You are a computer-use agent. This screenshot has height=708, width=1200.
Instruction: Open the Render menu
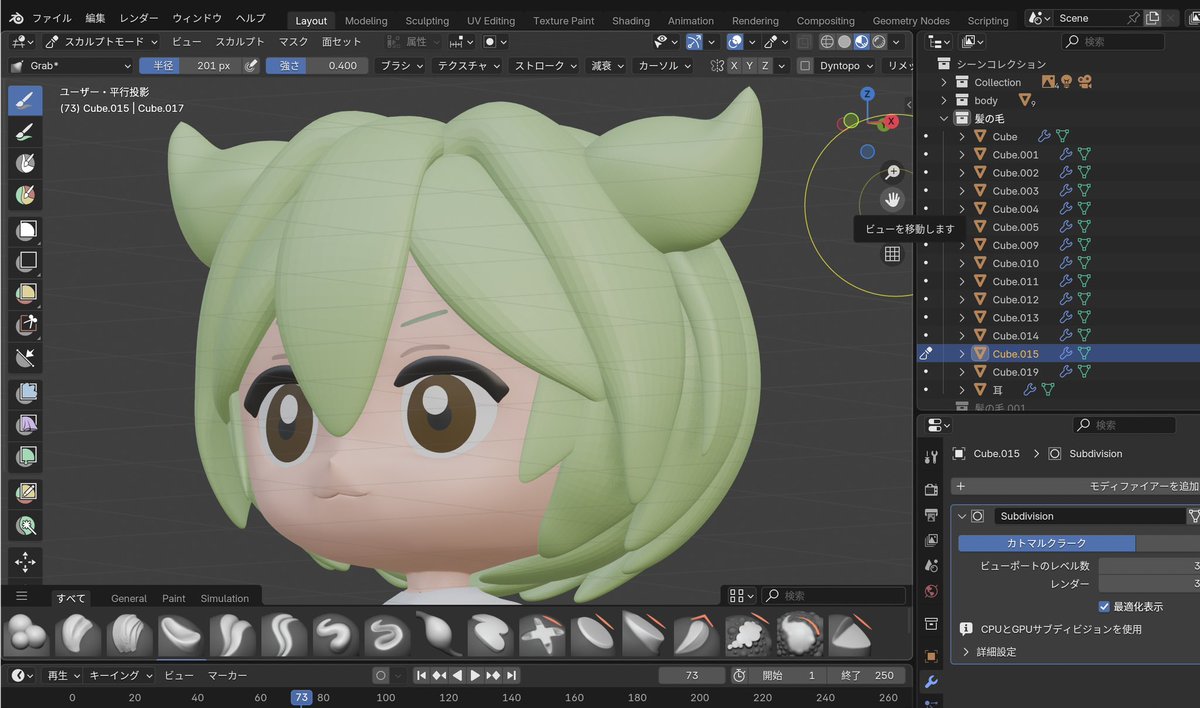click(x=138, y=18)
